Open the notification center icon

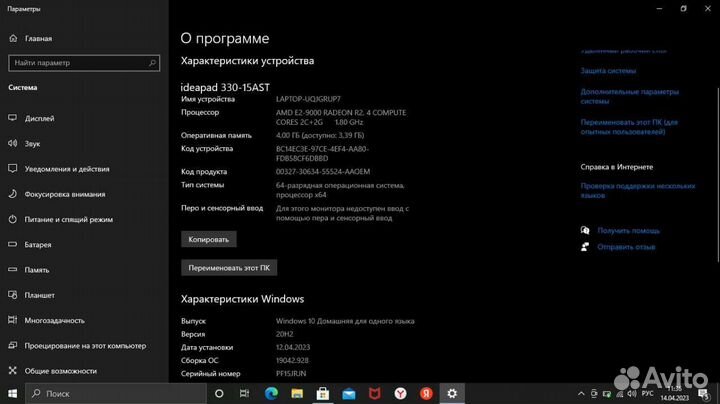(703, 393)
